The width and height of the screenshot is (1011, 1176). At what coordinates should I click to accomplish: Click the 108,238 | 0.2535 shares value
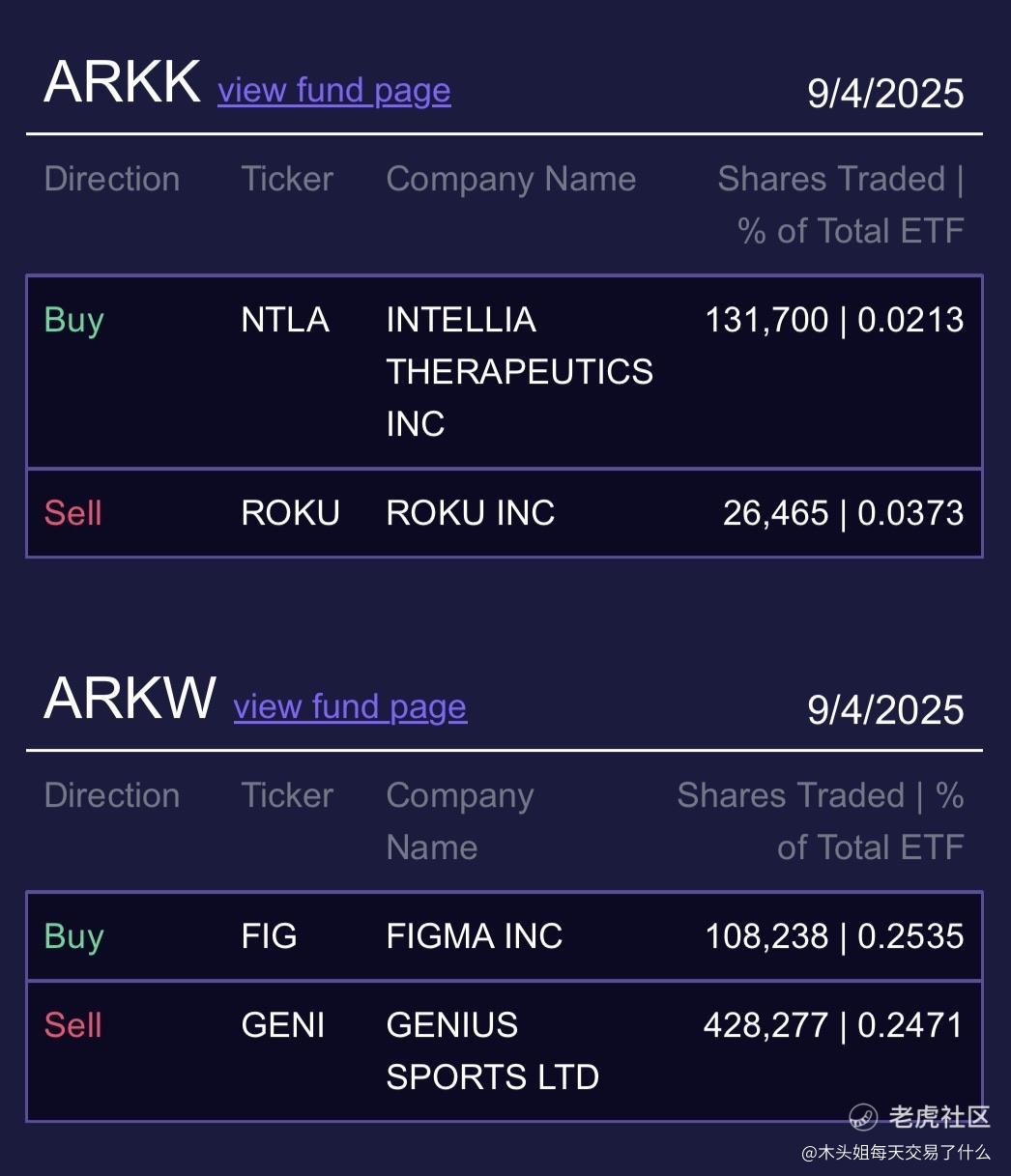click(x=834, y=936)
